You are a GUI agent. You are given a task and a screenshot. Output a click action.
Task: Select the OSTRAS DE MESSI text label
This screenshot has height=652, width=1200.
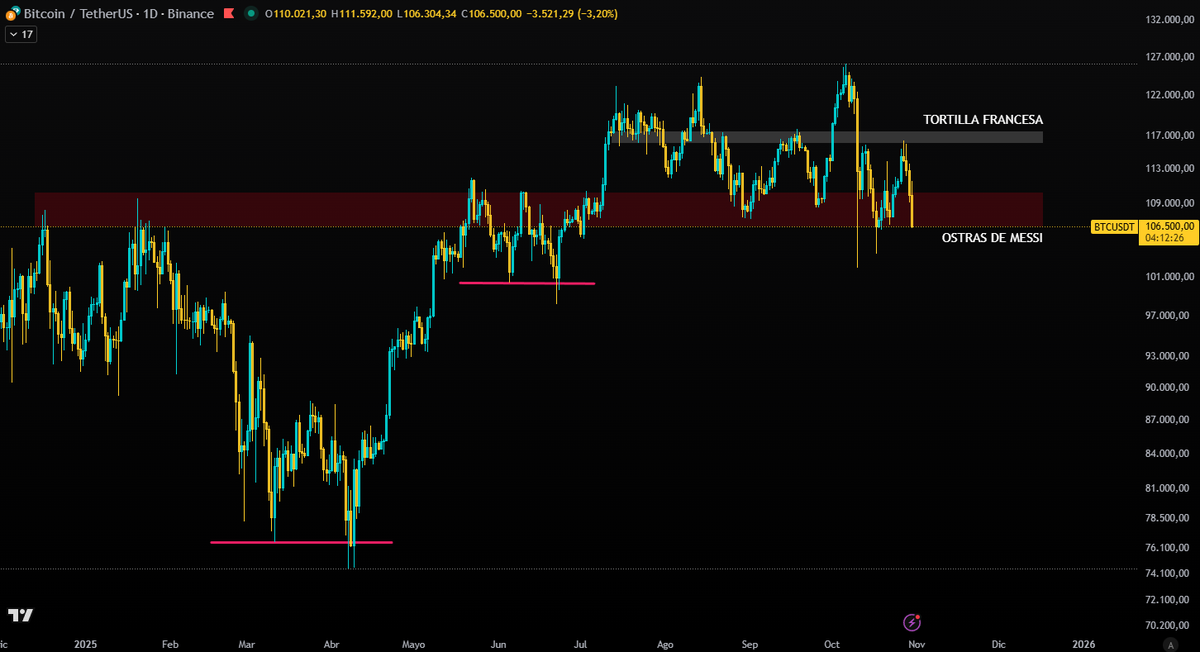[992, 238]
